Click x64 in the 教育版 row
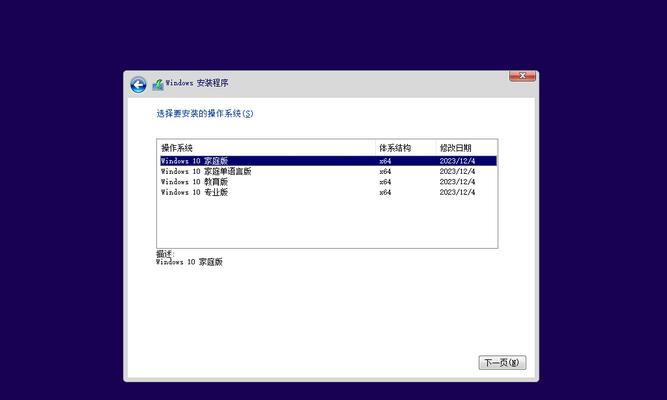The height and width of the screenshot is (400, 667). (x=385, y=182)
